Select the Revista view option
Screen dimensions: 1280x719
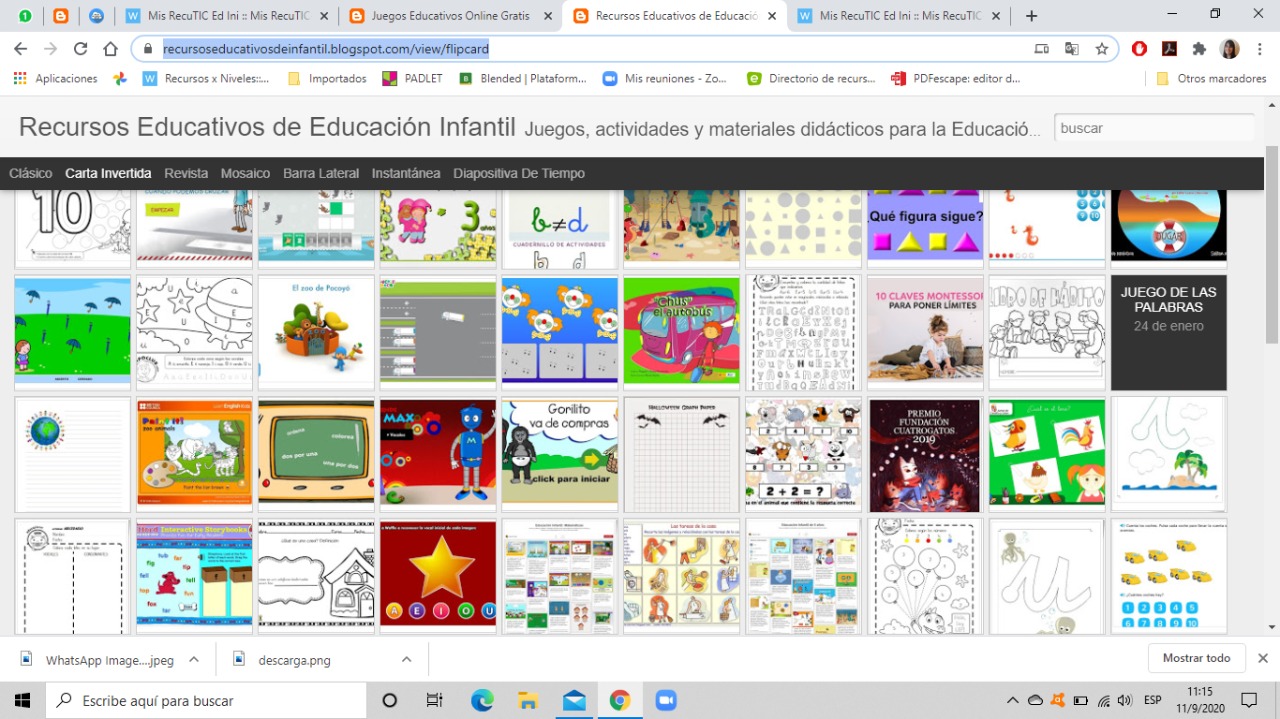(x=186, y=173)
